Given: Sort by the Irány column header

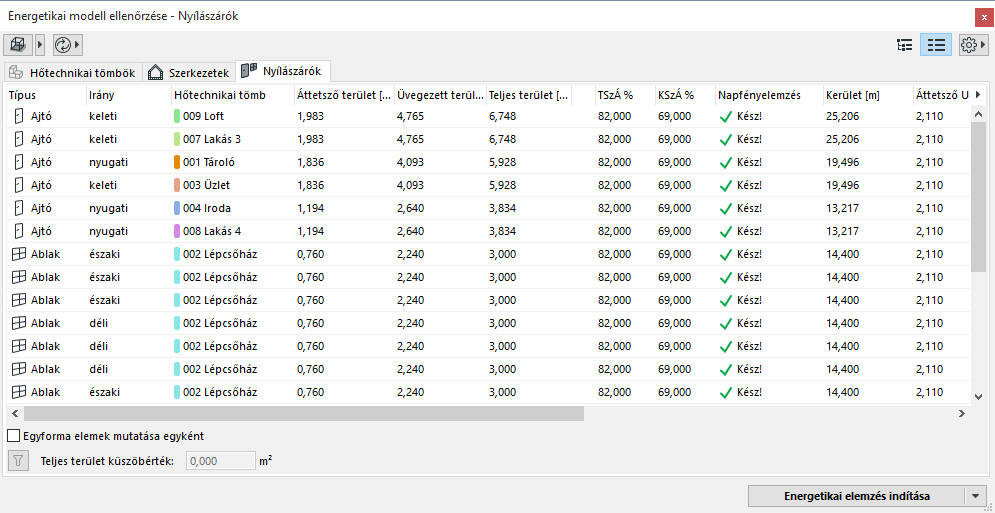Looking at the screenshot, I should 127,95.
